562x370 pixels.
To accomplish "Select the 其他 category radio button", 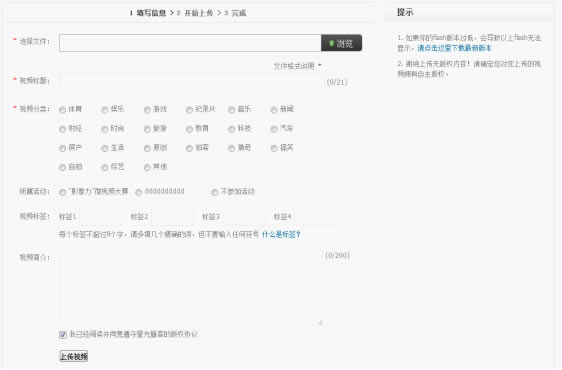I will coord(147,167).
